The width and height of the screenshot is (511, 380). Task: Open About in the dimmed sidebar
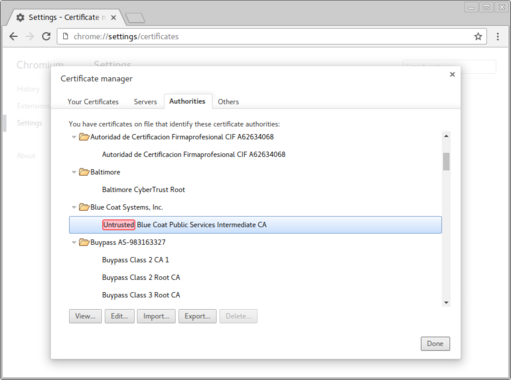click(26, 156)
